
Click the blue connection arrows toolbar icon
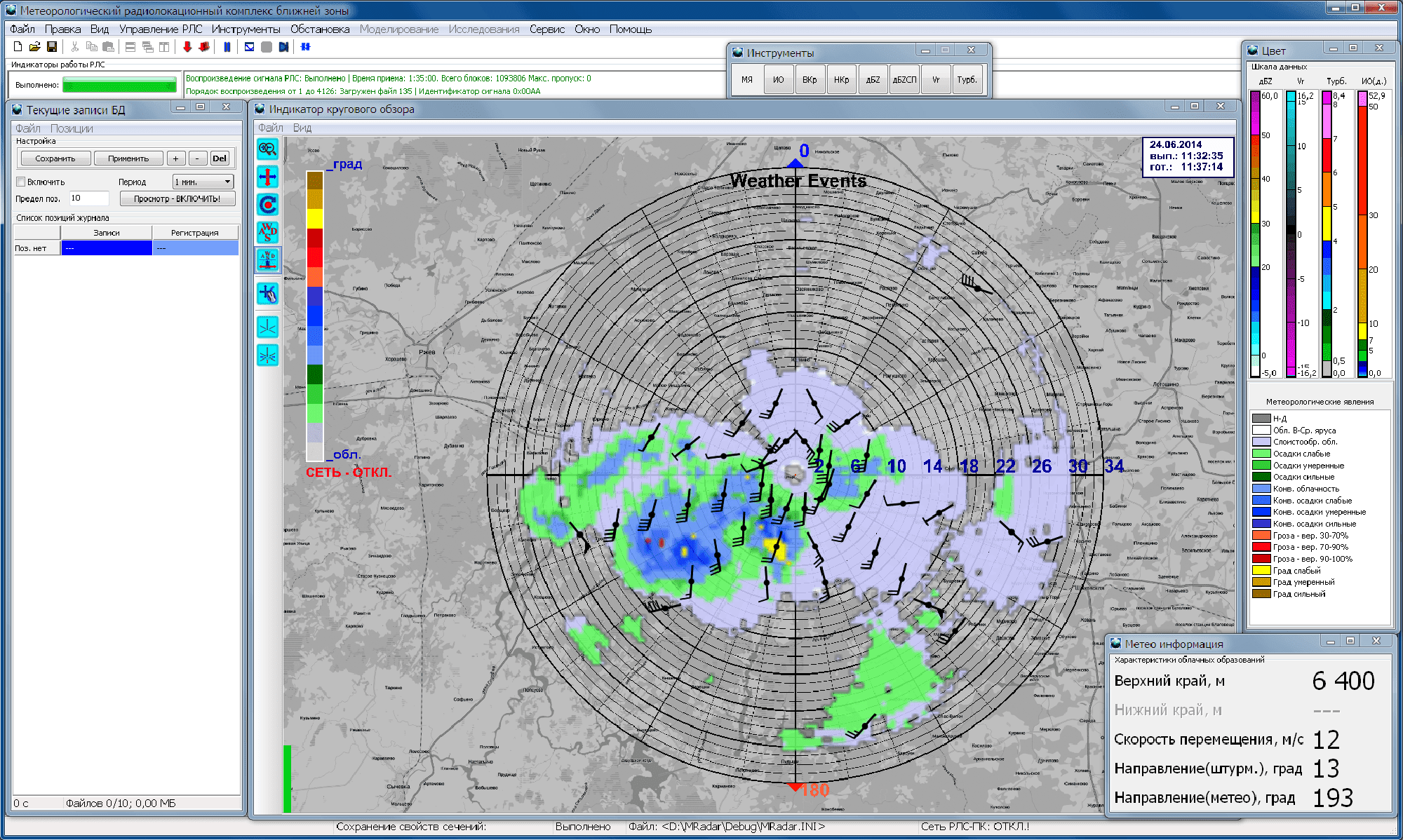306,47
